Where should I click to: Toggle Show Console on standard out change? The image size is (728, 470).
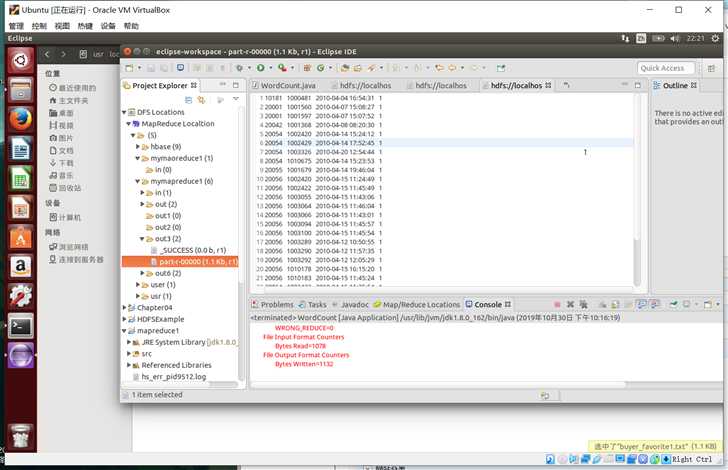pos(642,304)
